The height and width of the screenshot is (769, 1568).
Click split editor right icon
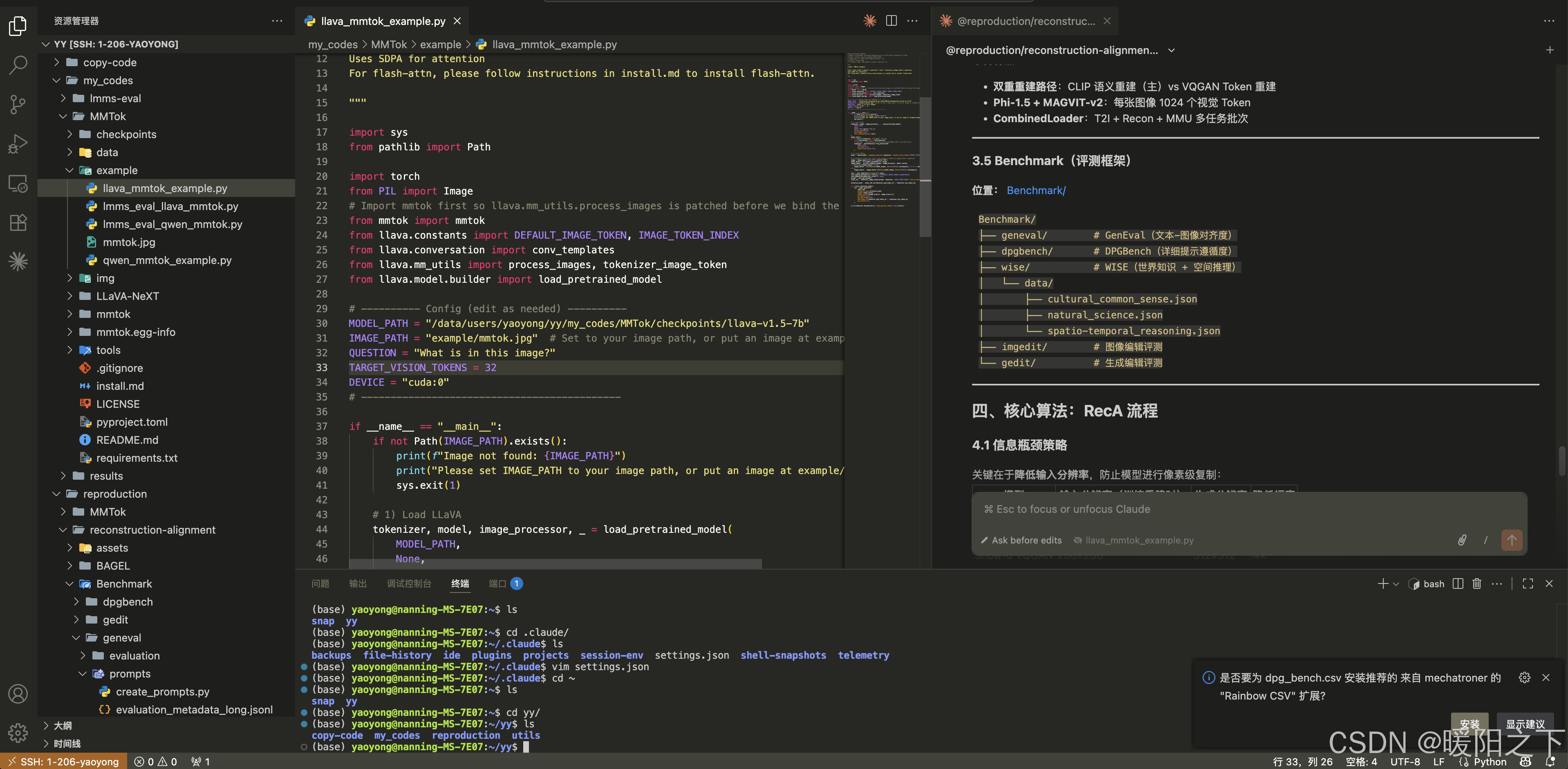coord(891,21)
